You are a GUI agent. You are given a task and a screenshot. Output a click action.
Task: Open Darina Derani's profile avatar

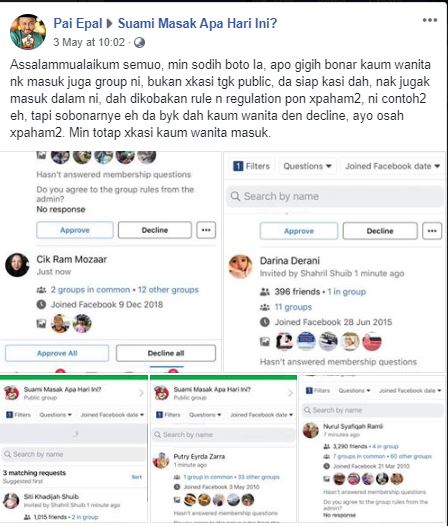point(240,267)
